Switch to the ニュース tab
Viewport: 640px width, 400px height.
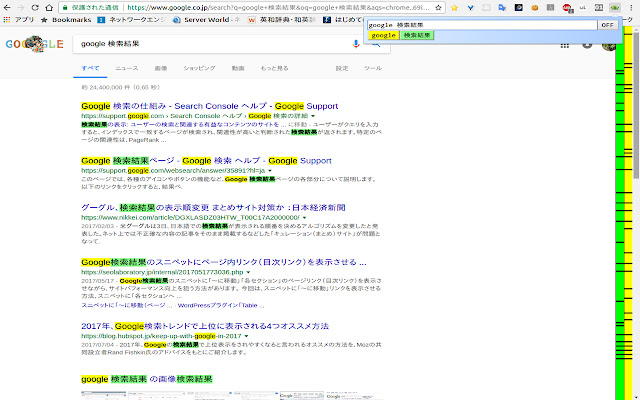click(127, 68)
